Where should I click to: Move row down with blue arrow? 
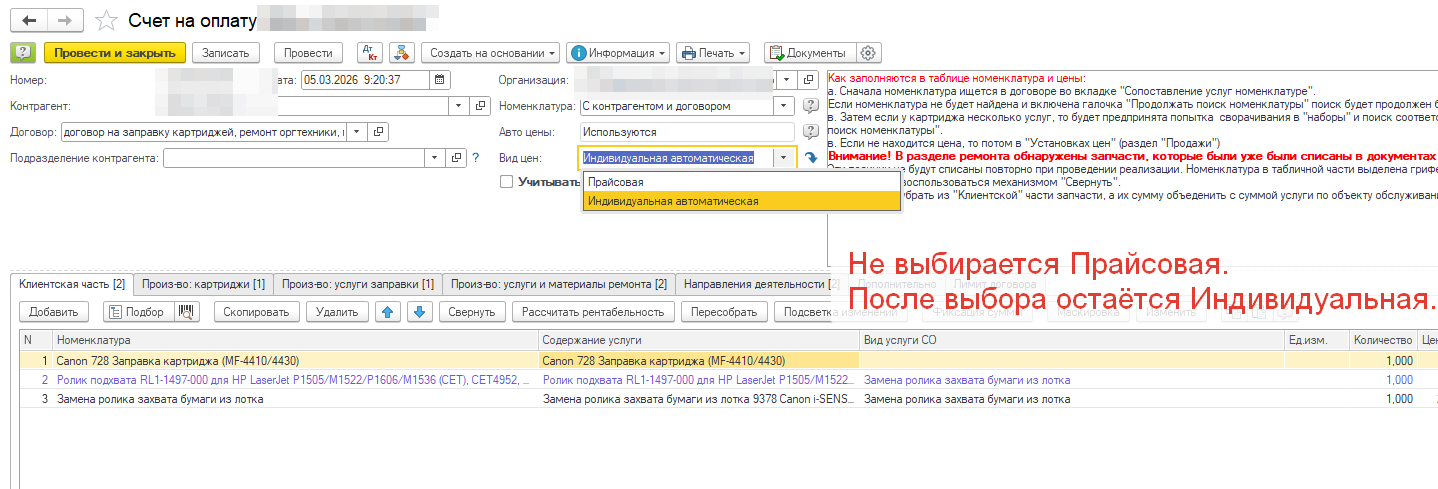coord(418,312)
